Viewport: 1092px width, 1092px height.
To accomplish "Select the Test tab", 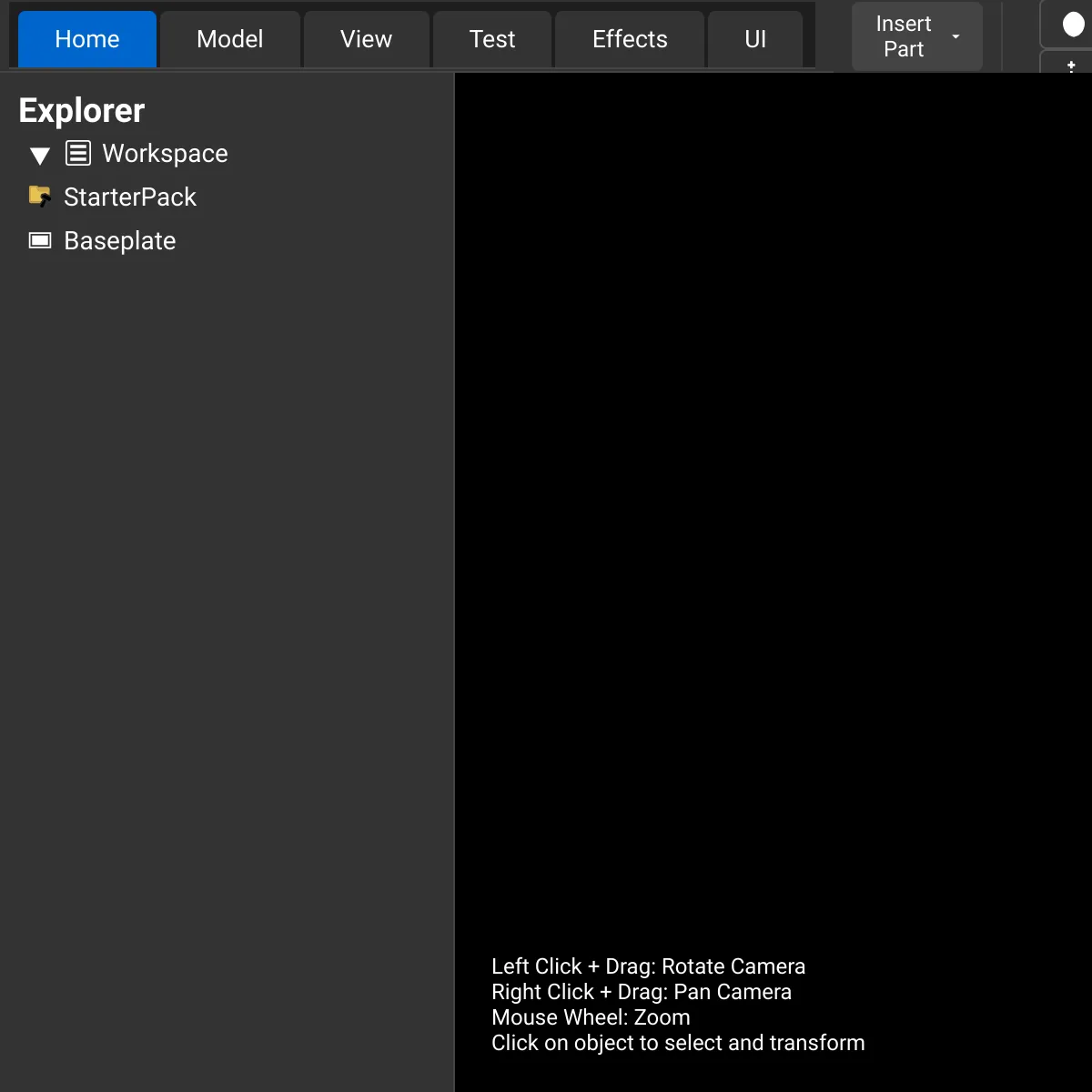I will tap(492, 39).
